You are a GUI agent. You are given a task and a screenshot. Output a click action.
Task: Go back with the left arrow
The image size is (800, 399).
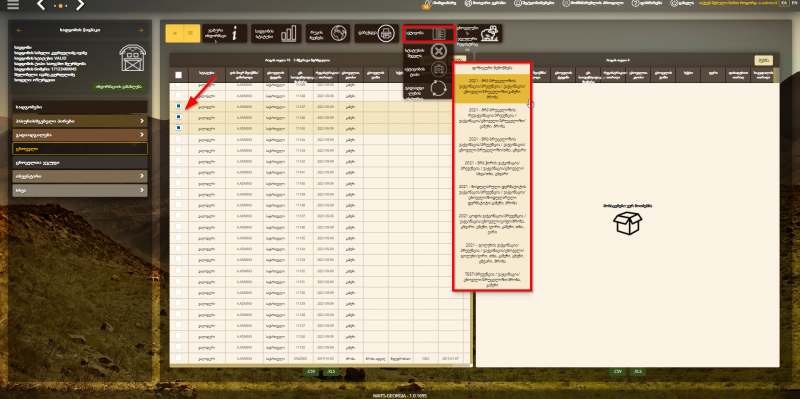click(x=42, y=6)
